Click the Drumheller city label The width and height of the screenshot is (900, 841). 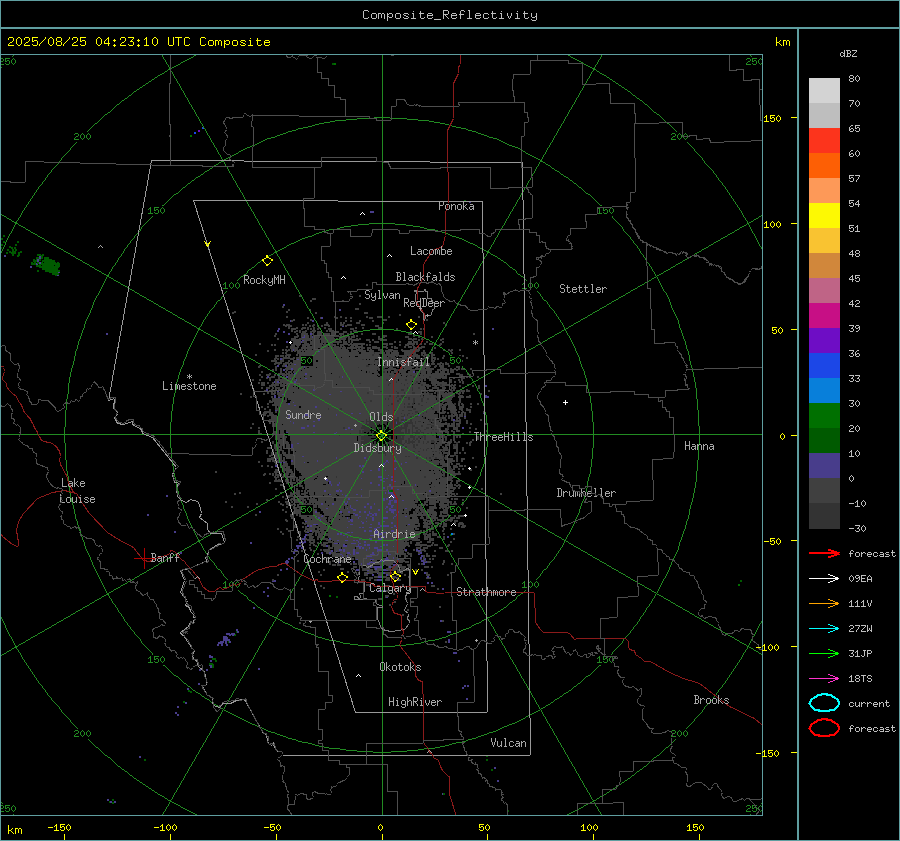click(x=586, y=493)
